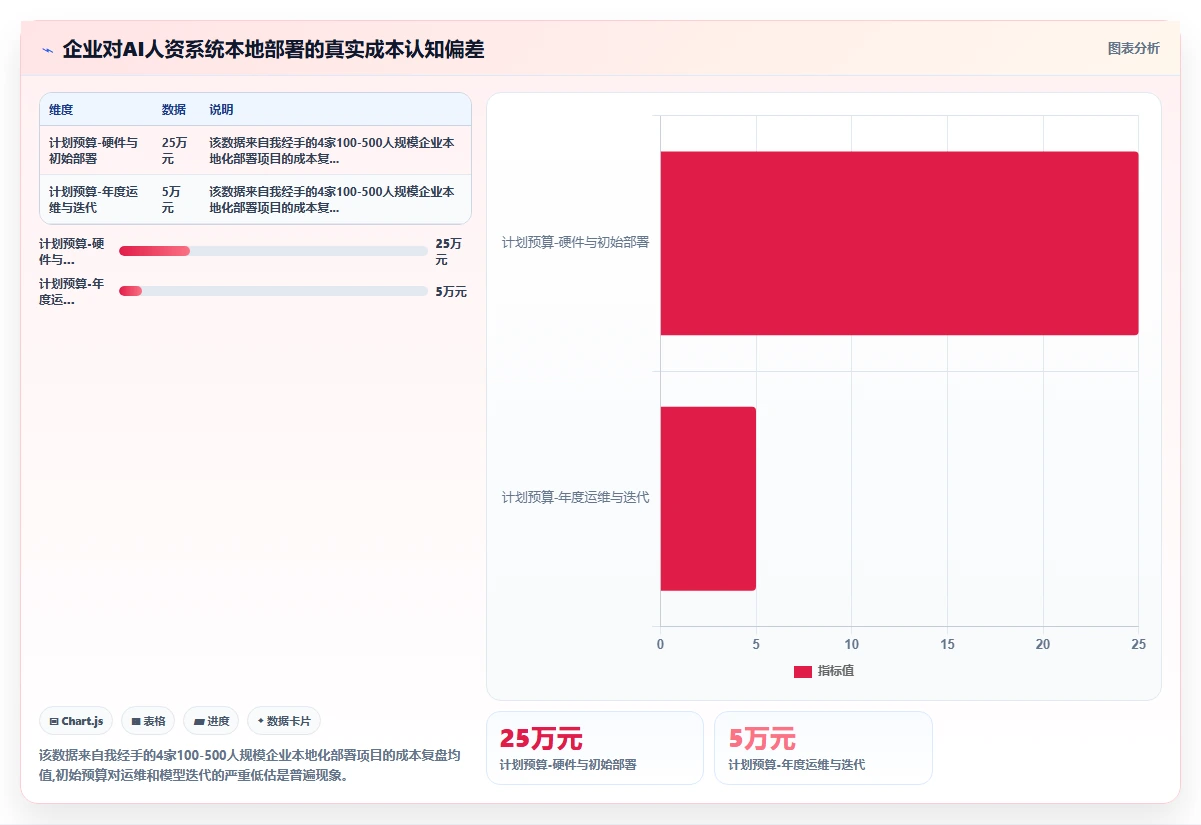Click the chart bar for 硬件与初始部署
1201x825 pixels.
pos(899,243)
